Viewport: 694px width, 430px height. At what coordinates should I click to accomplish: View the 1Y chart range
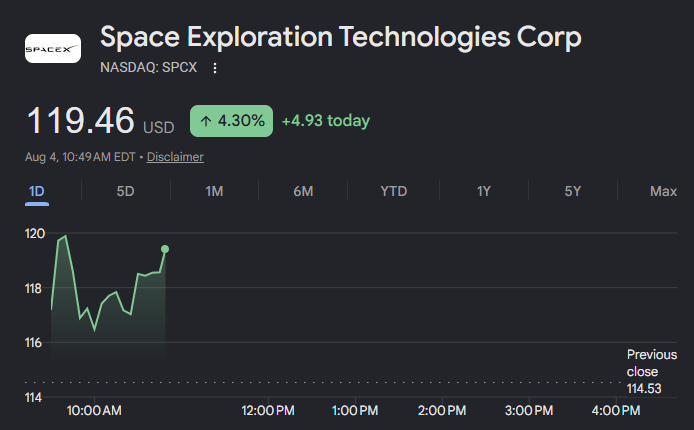click(484, 192)
